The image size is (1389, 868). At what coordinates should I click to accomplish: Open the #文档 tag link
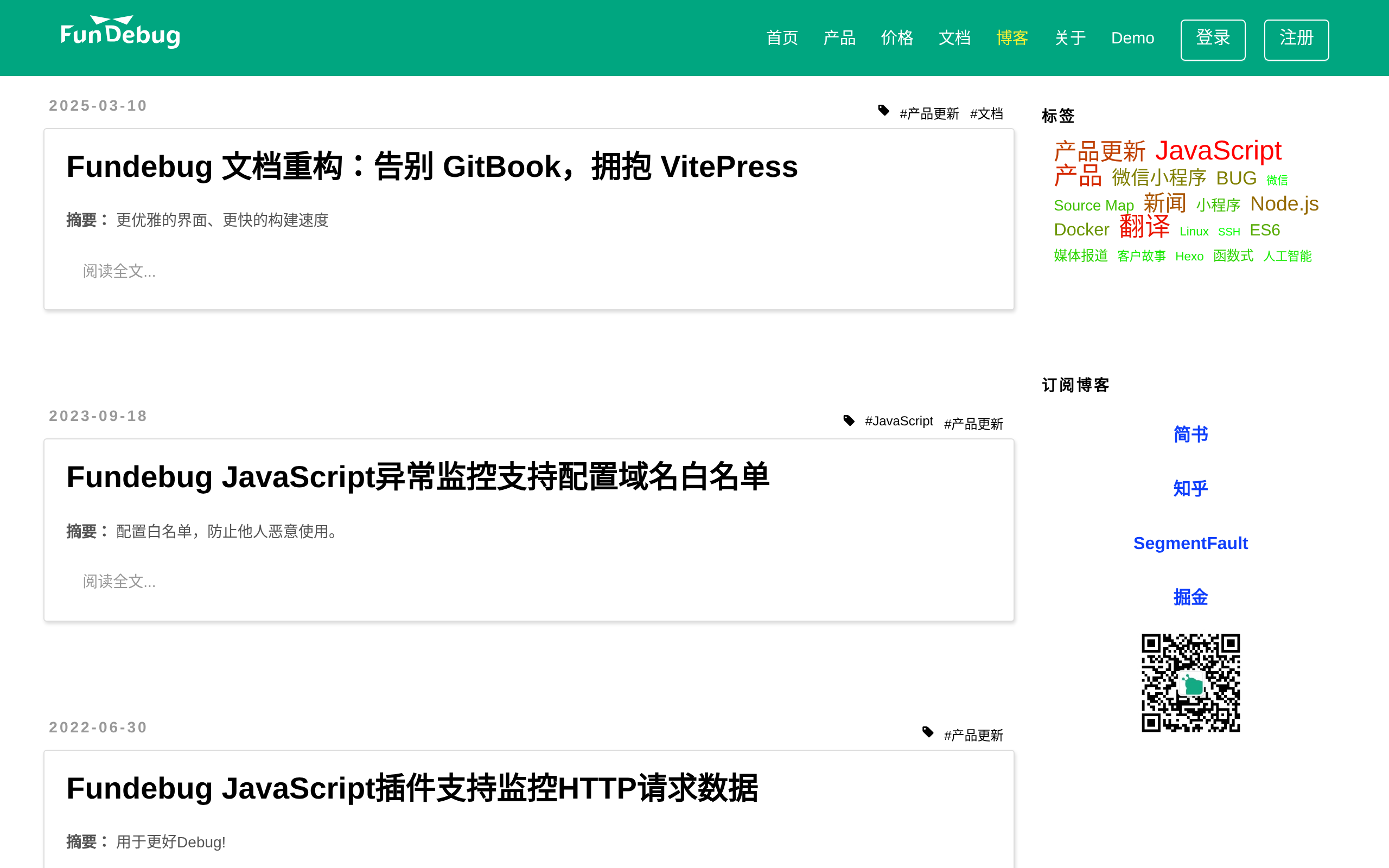pyautogui.click(x=986, y=114)
